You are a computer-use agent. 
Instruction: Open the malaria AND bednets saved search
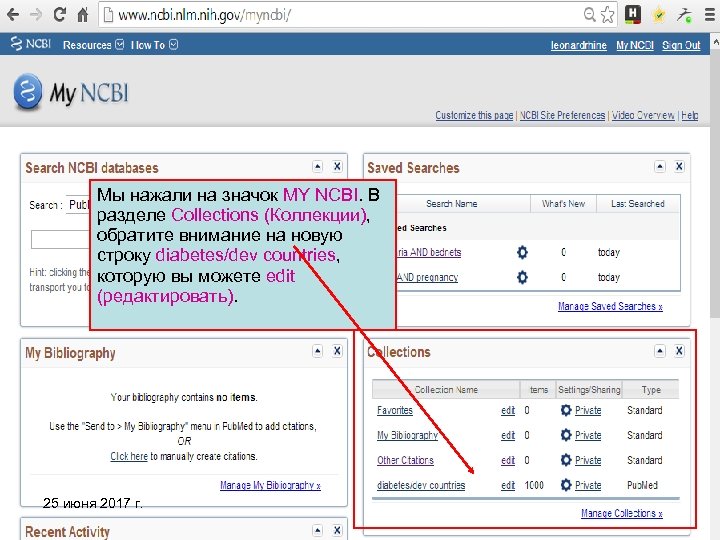[x=428, y=252]
